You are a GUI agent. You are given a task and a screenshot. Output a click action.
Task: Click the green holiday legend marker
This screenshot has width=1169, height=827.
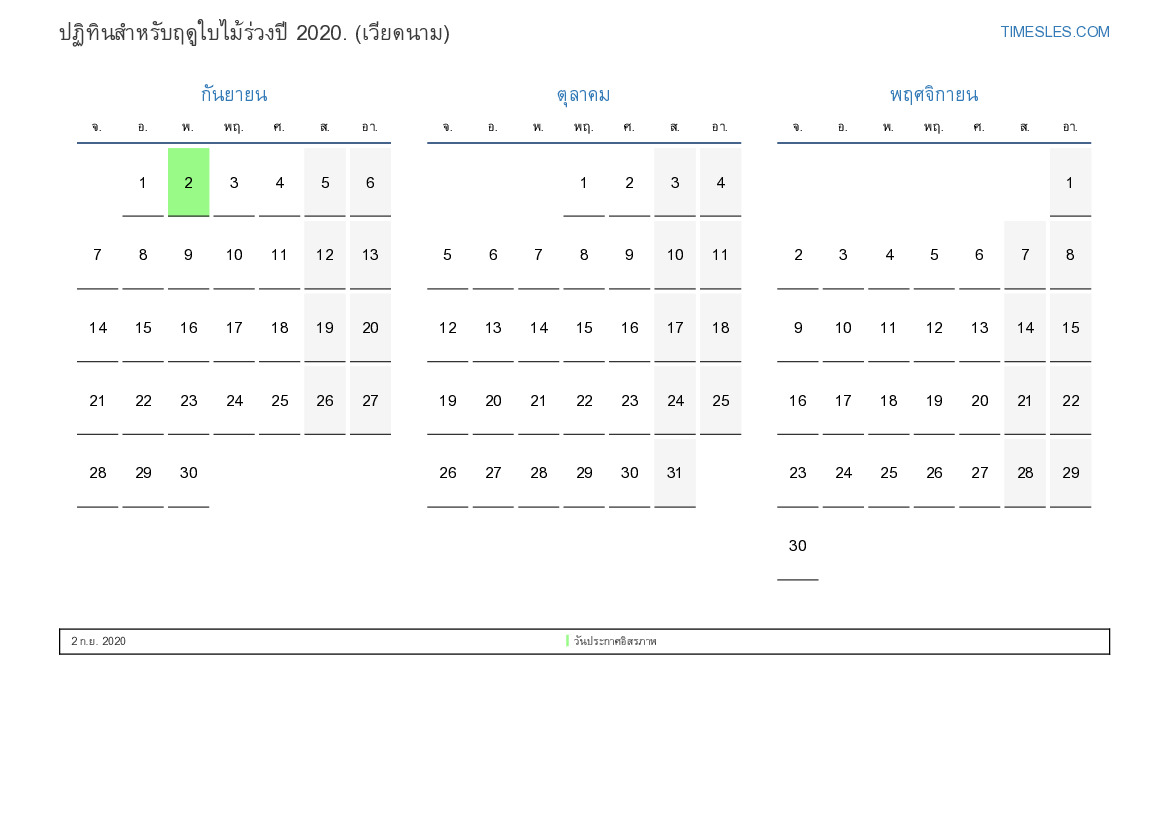(567, 641)
